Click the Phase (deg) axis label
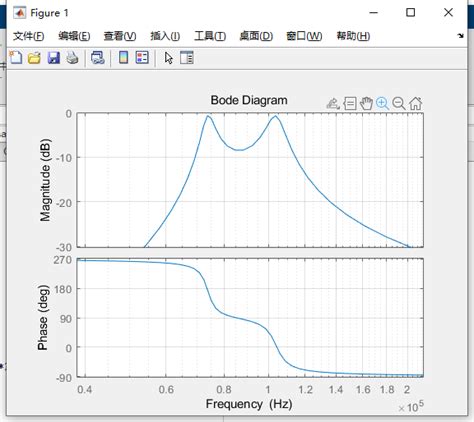Viewport: 474px width, 422px height. [43, 317]
